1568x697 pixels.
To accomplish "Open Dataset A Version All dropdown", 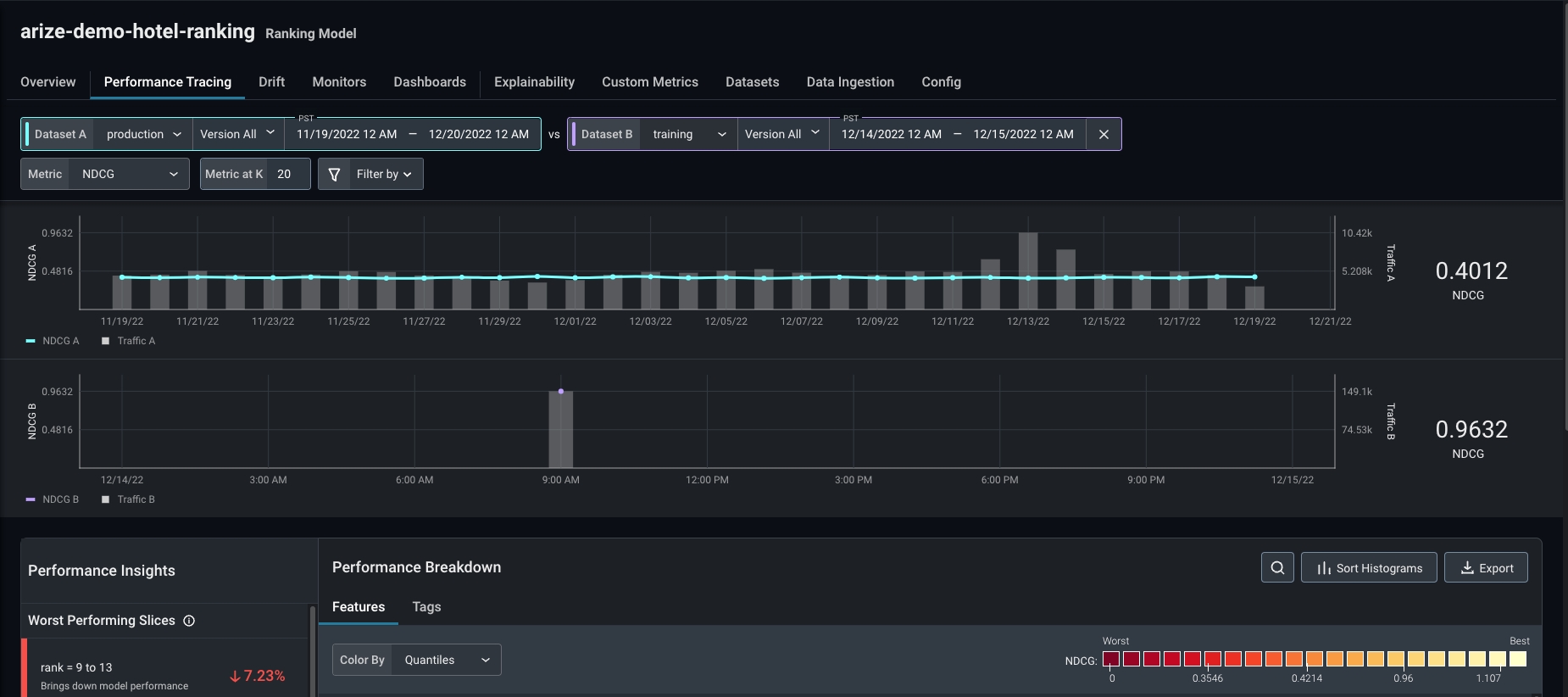I will [237, 134].
